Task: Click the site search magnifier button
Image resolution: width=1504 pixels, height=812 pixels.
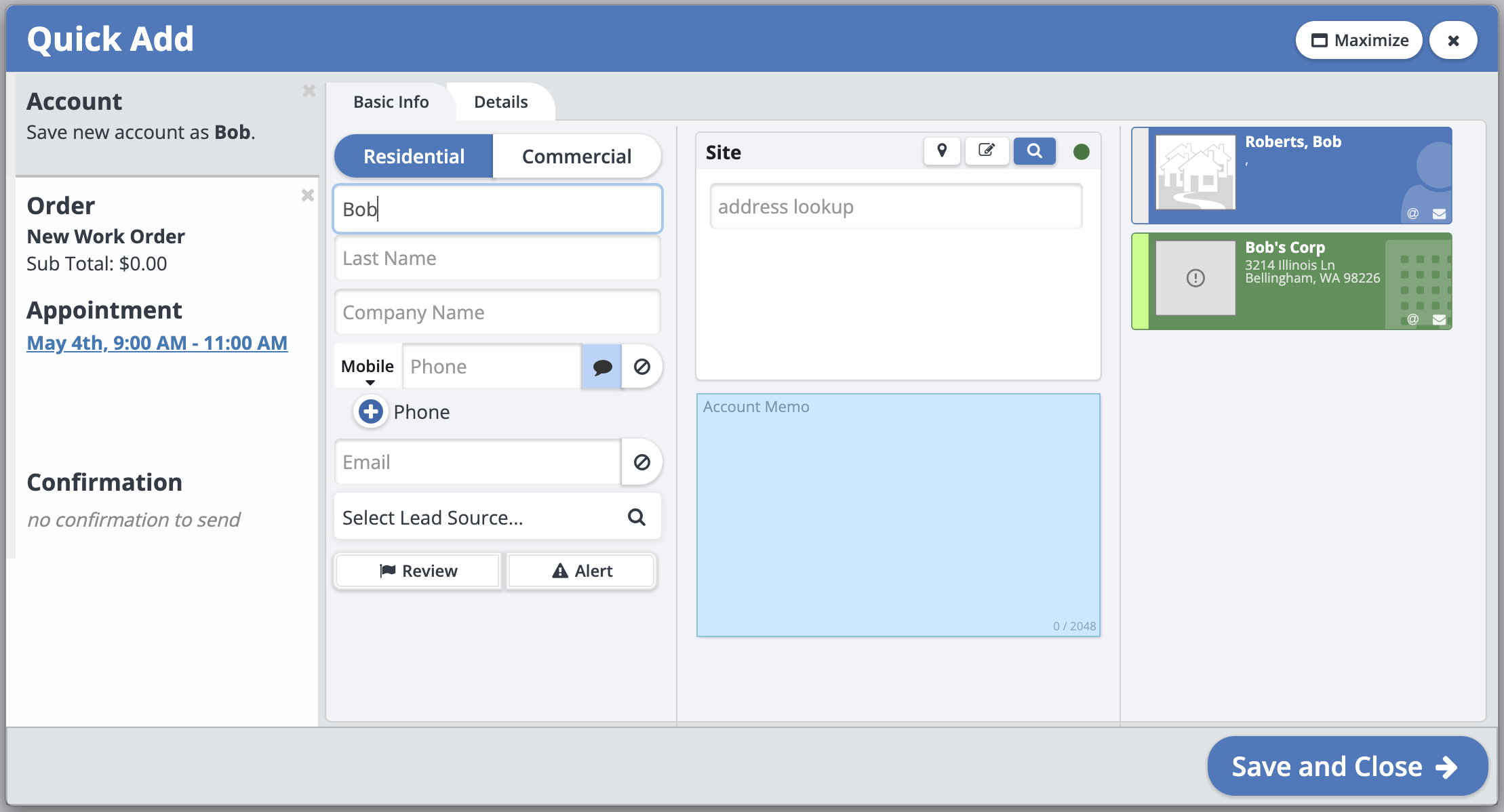Action: coord(1034,151)
